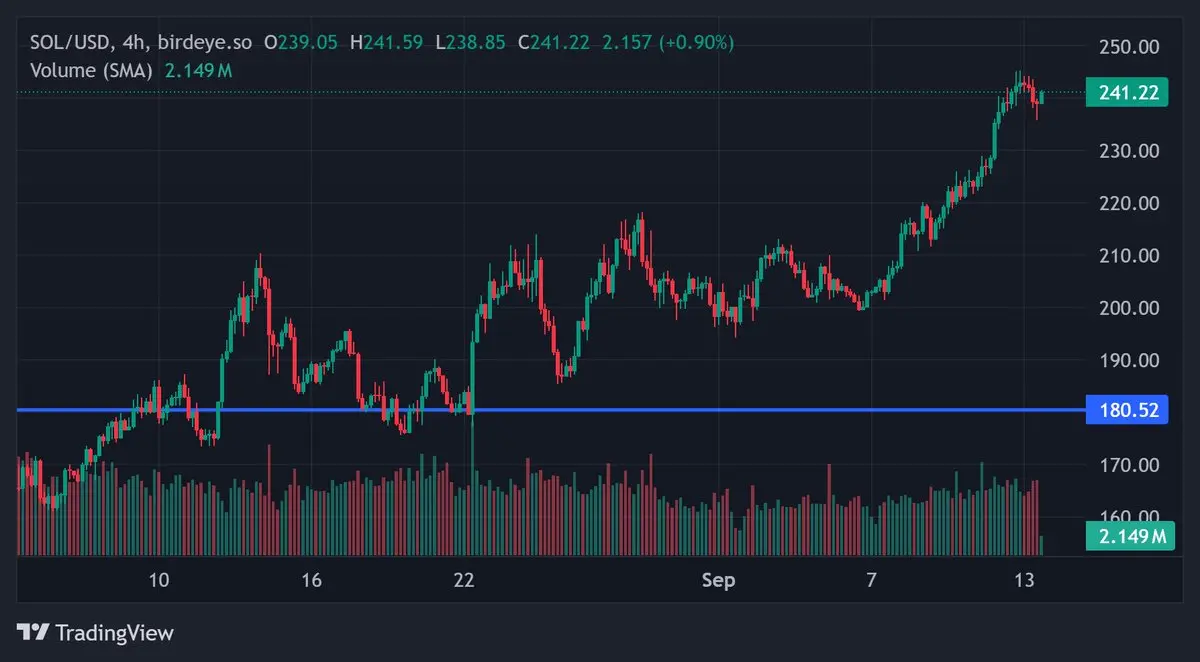
Task: Click the 13 date label on time axis
Action: click(x=1023, y=580)
